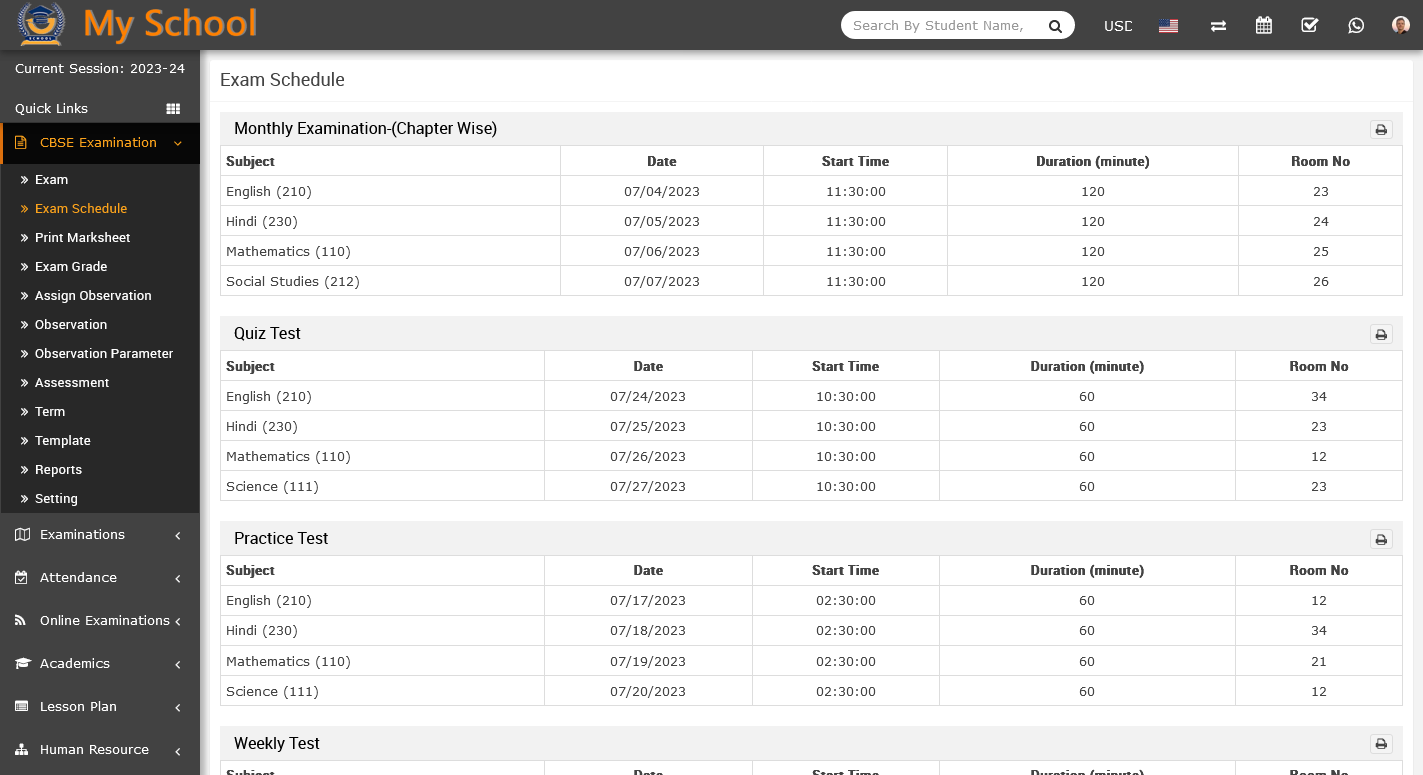1423x775 pixels.
Task: Focus the student name search field
Action: (940, 26)
